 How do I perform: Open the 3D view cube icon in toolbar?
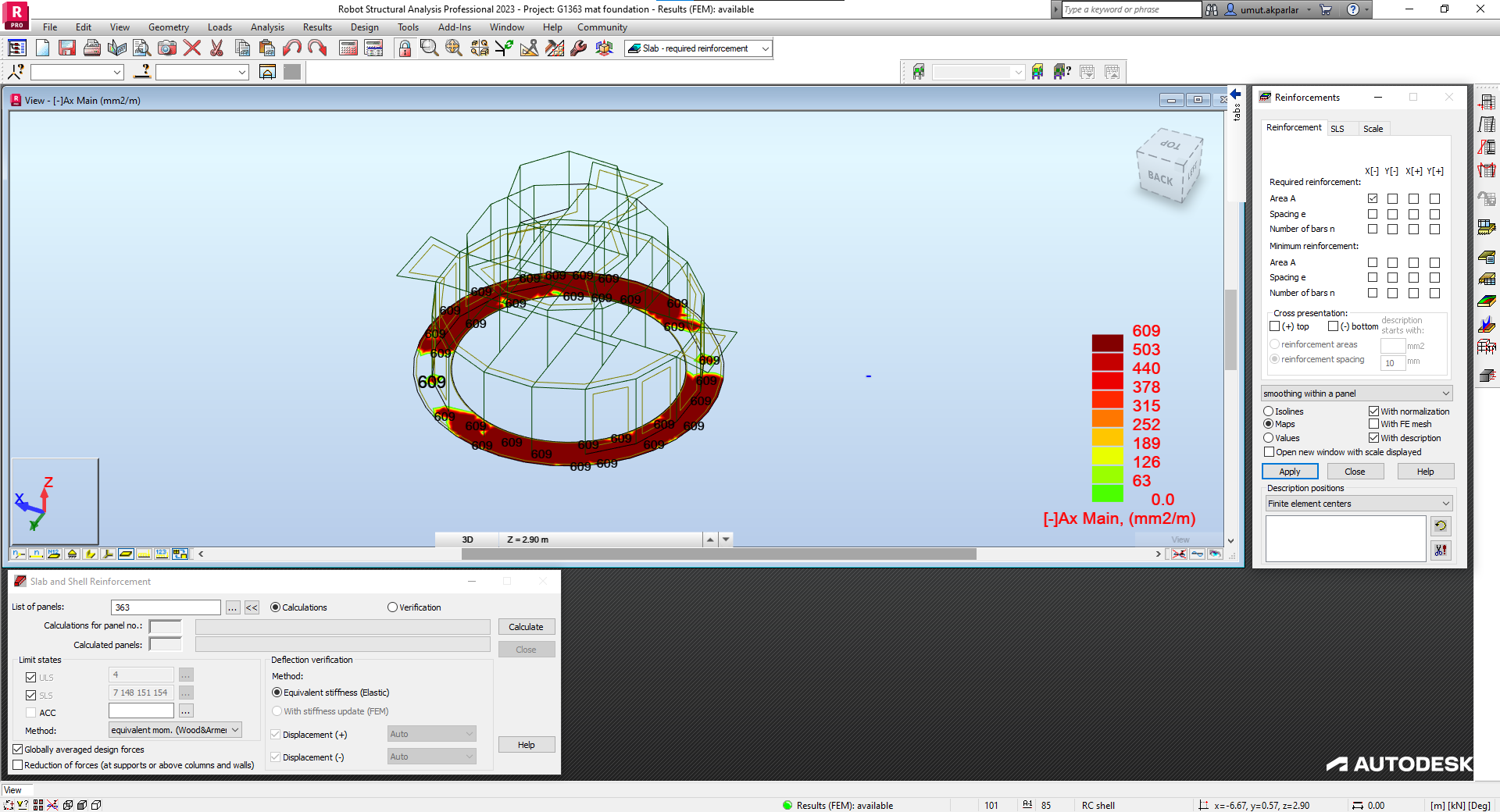pos(604,48)
